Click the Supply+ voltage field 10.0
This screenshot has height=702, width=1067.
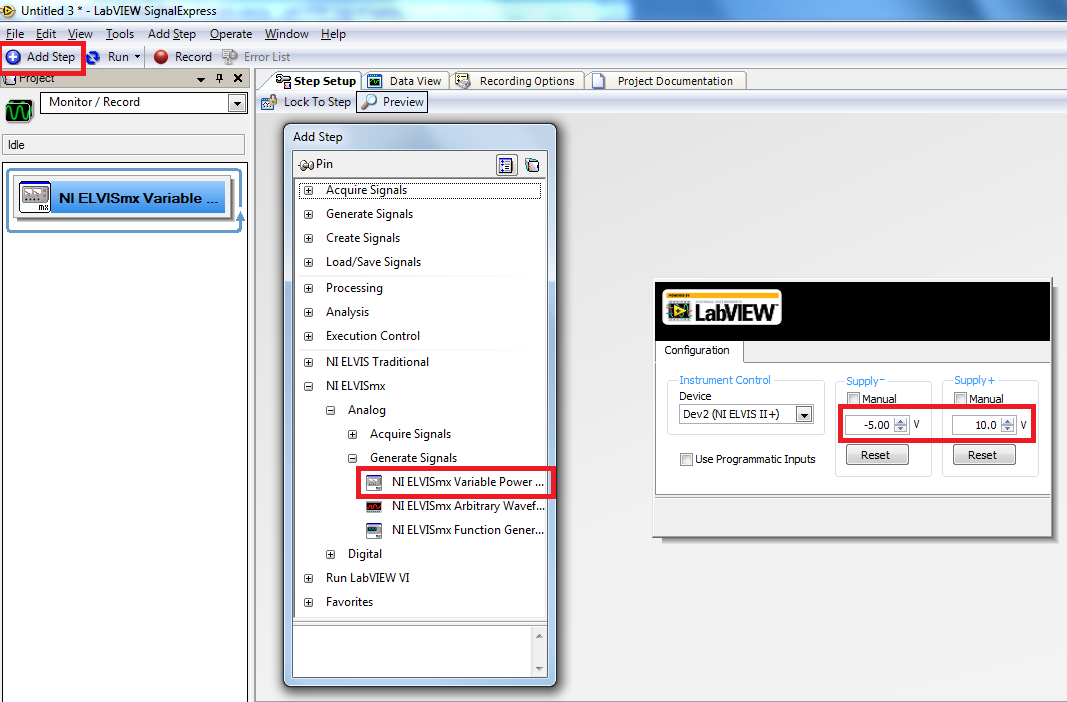[976, 425]
